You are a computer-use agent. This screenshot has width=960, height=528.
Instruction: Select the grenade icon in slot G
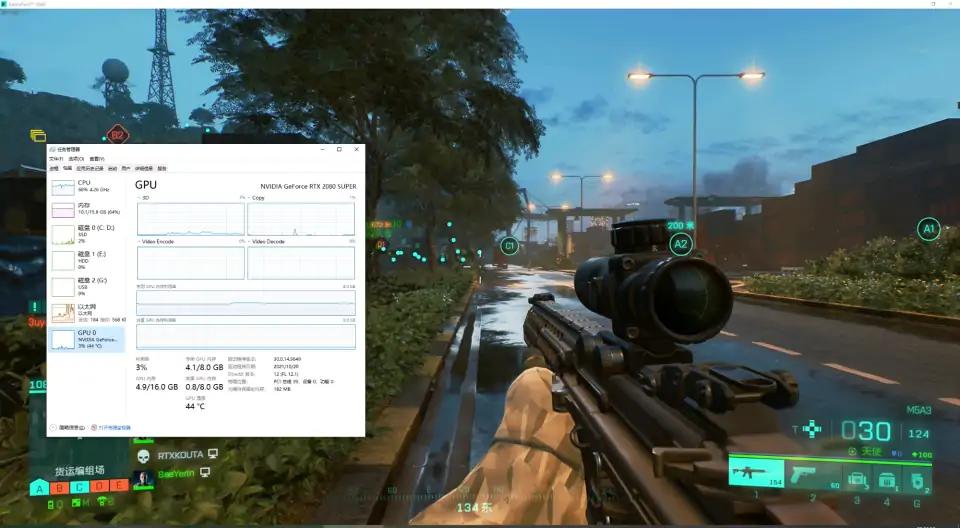pyautogui.click(x=917, y=481)
